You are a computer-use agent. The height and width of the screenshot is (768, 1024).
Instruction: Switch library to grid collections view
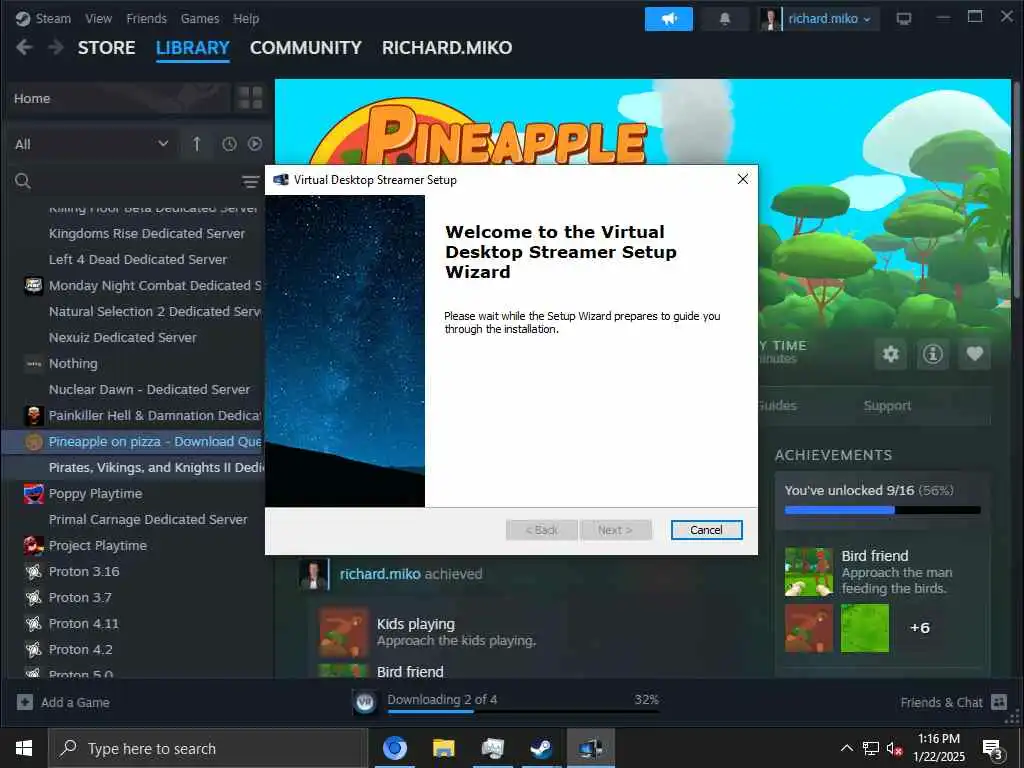[250, 99]
